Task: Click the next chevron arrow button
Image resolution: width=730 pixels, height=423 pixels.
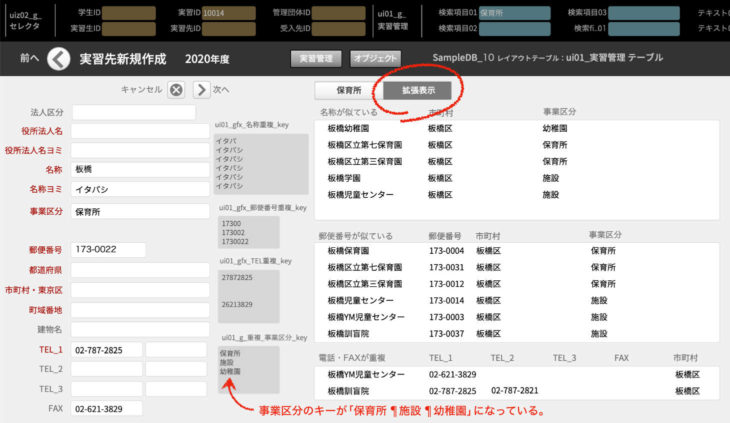Action: point(201,89)
